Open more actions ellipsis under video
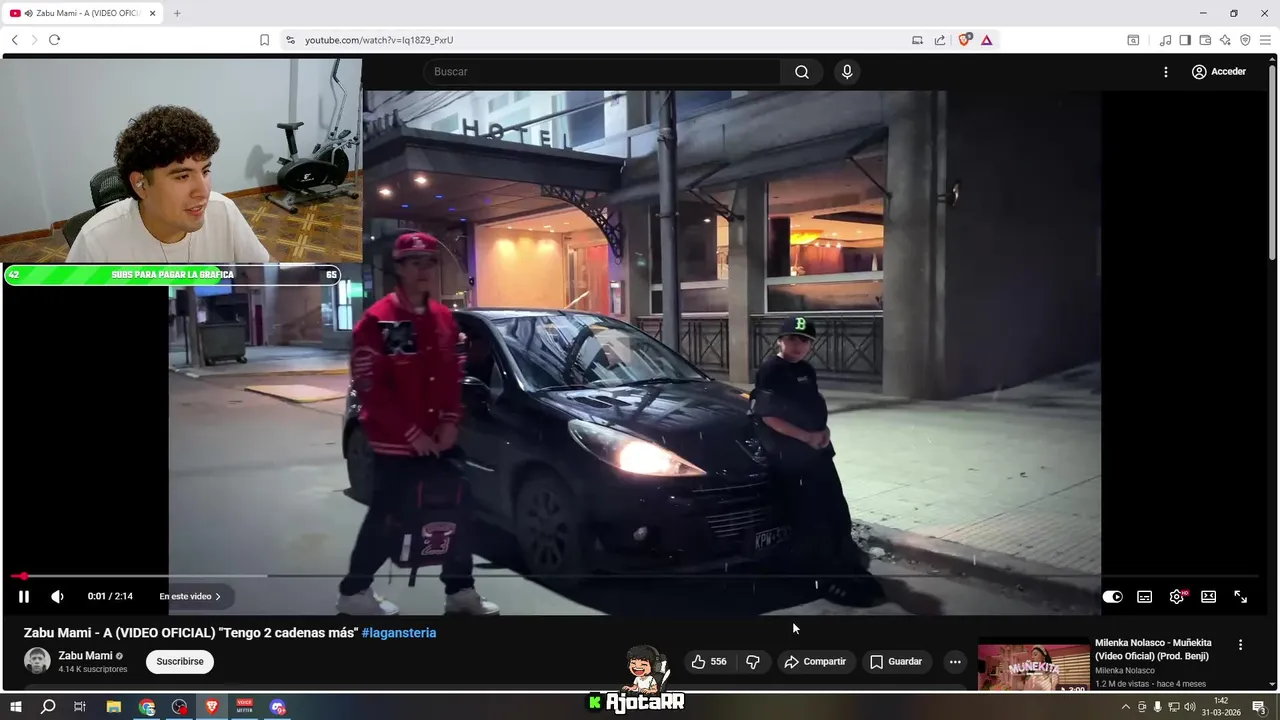Image resolution: width=1280 pixels, height=720 pixels. (x=955, y=661)
